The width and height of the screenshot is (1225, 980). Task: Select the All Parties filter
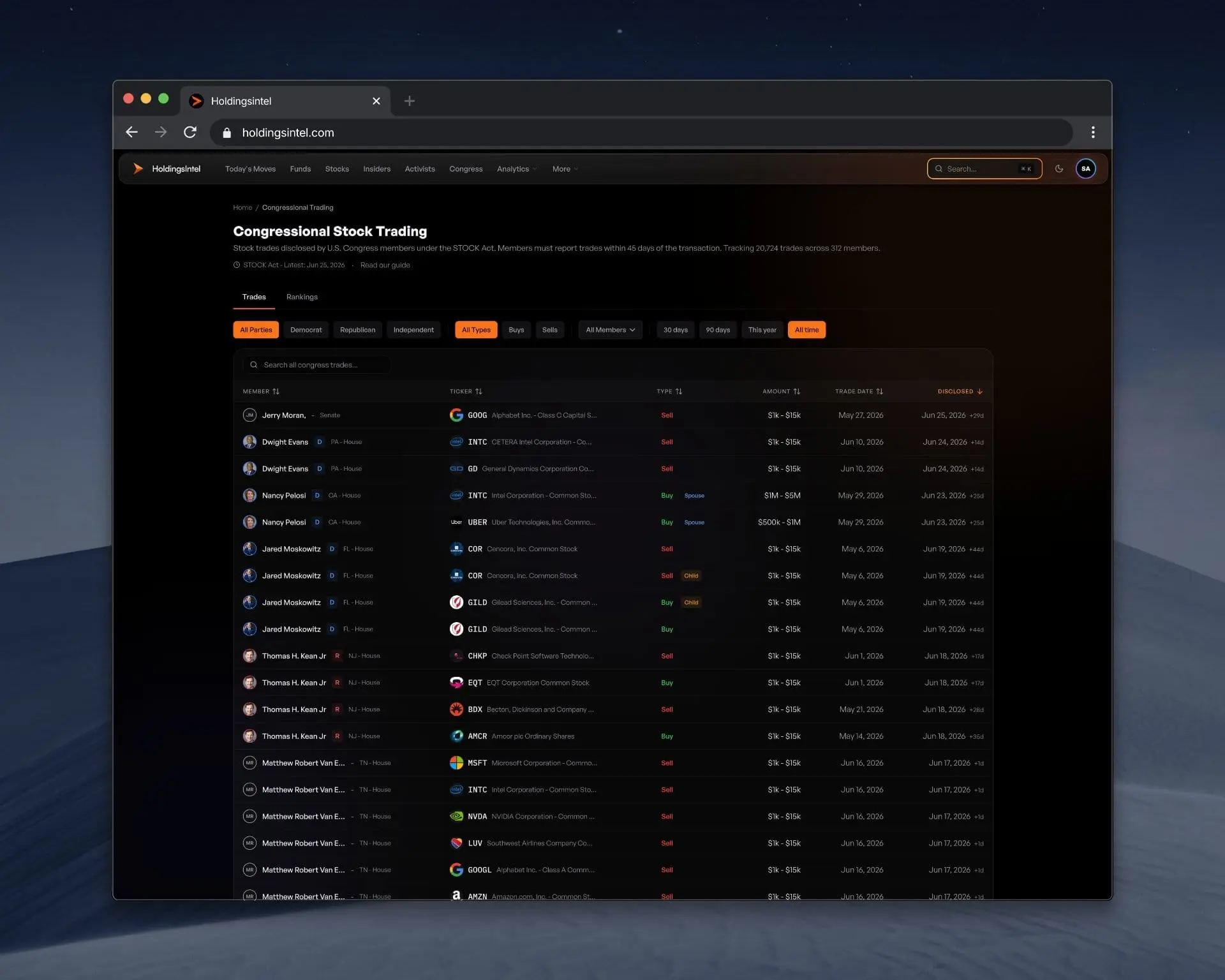pos(256,330)
